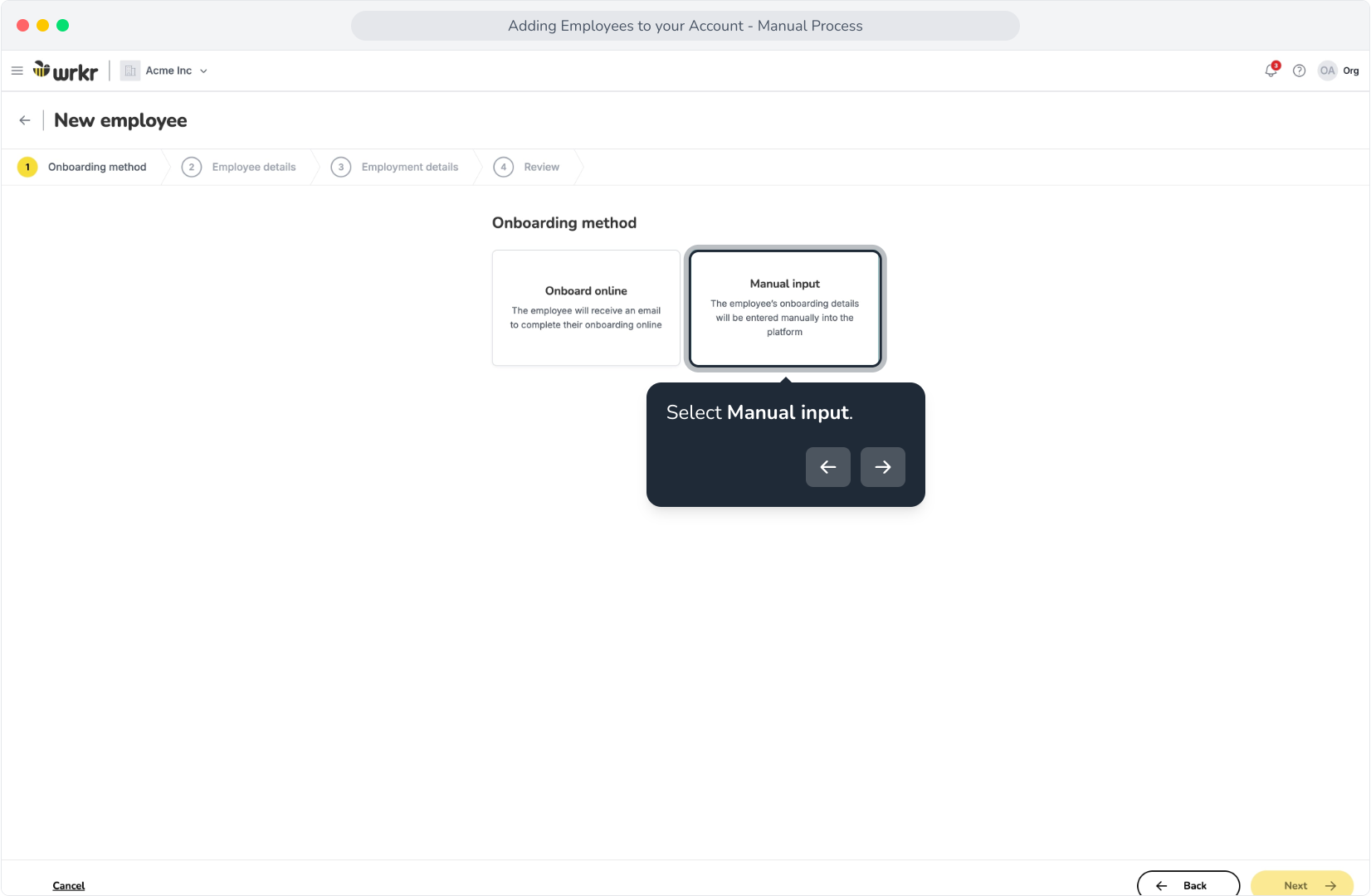Click the Acme Inc building icon

130,71
